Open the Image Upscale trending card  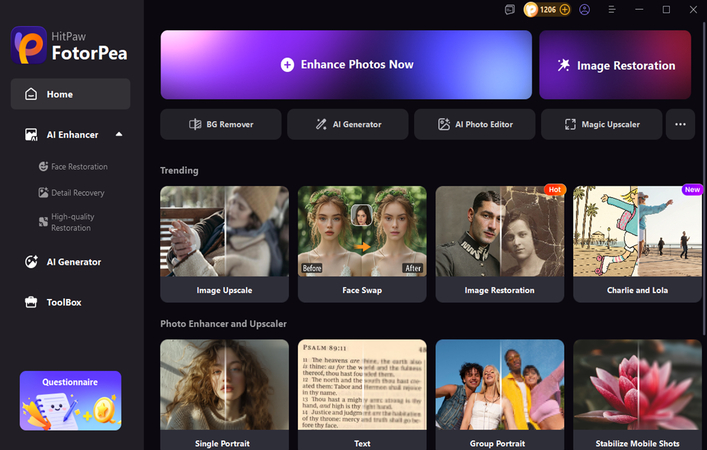[225, 244]
